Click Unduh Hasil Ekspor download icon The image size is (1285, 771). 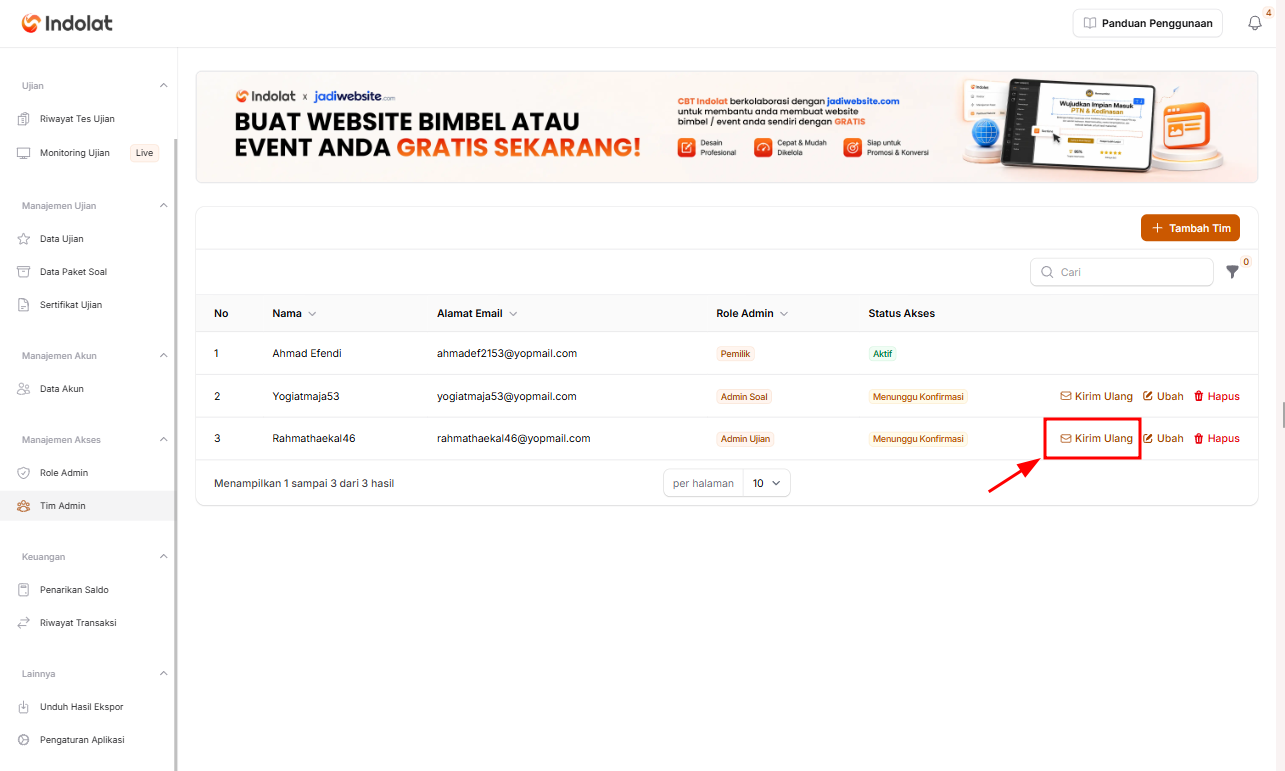(24, 707)
